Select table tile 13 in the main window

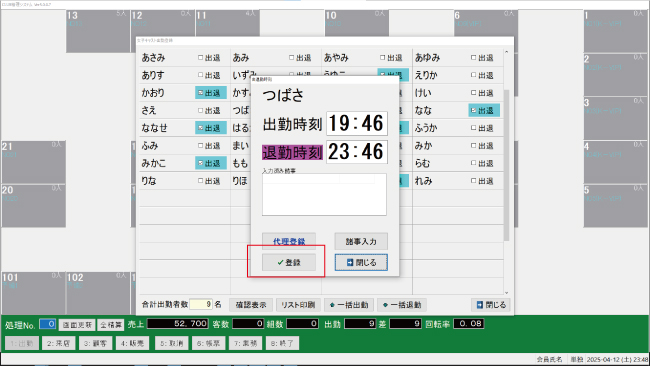98,31
